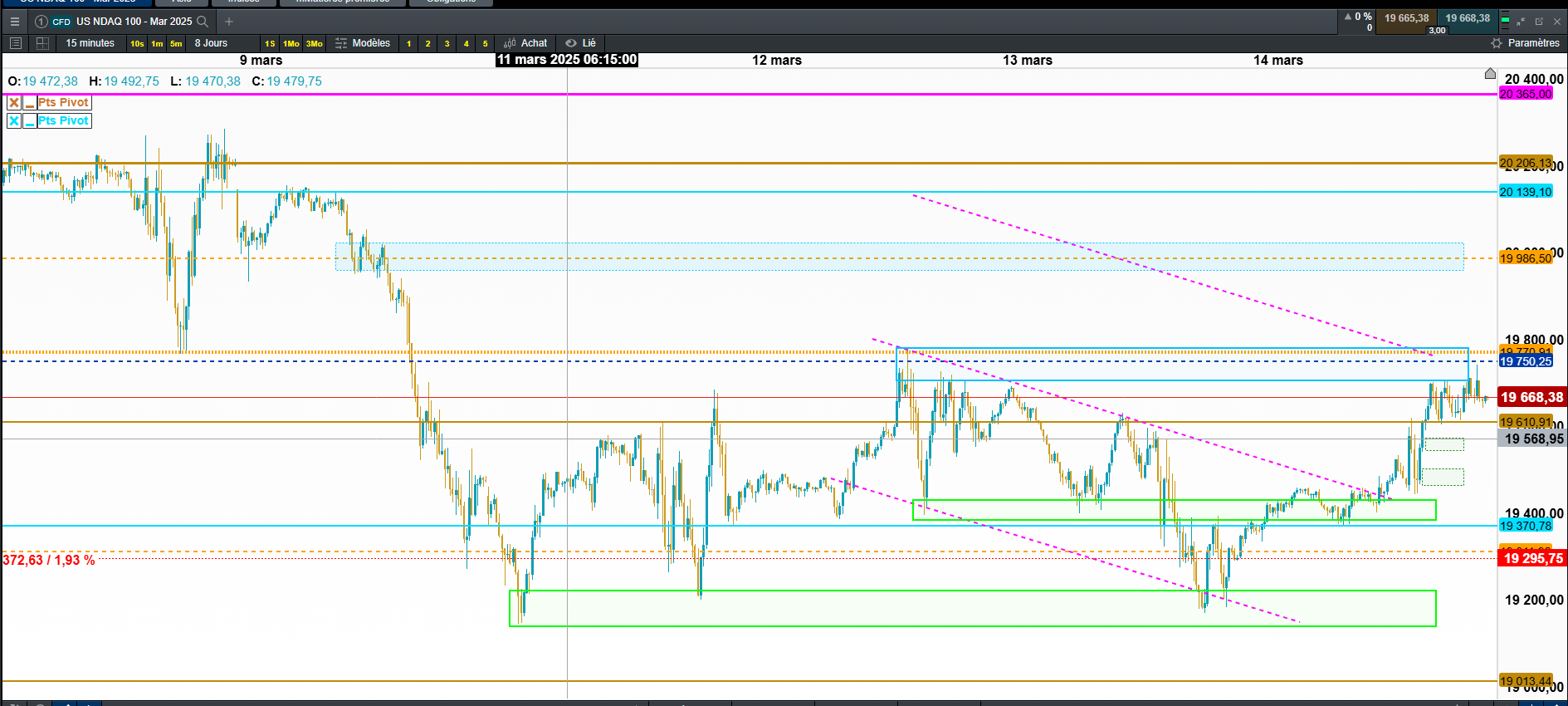Click the magnifier search icon beside instrument name
1568x706 pixels.
click(x=203, y=22)
